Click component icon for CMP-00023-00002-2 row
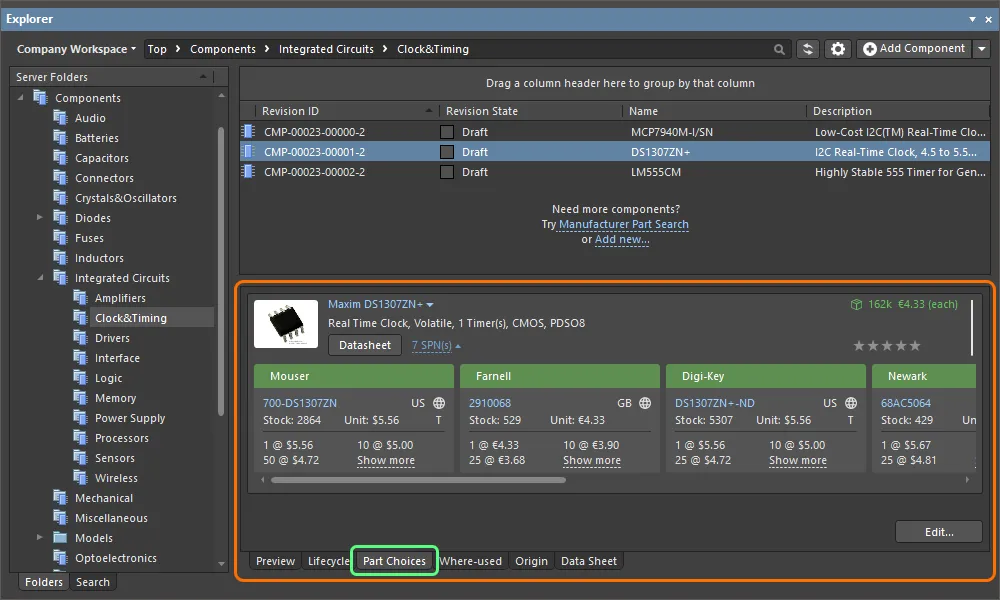Viewport: 1000px width, 600px height. point(248,172)
